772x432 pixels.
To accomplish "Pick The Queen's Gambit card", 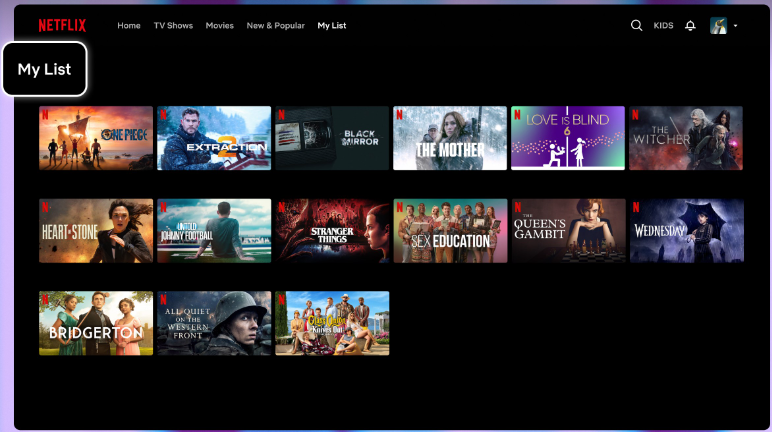I will pyautogui.click(x=568, y=231).
